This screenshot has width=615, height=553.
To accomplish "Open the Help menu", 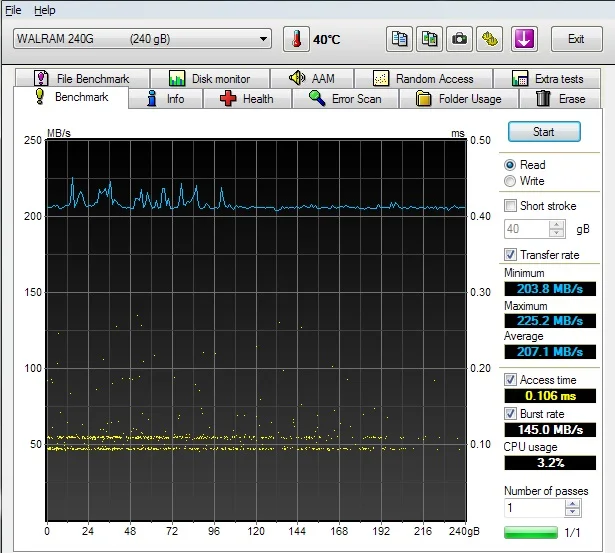I will point(44,10).
